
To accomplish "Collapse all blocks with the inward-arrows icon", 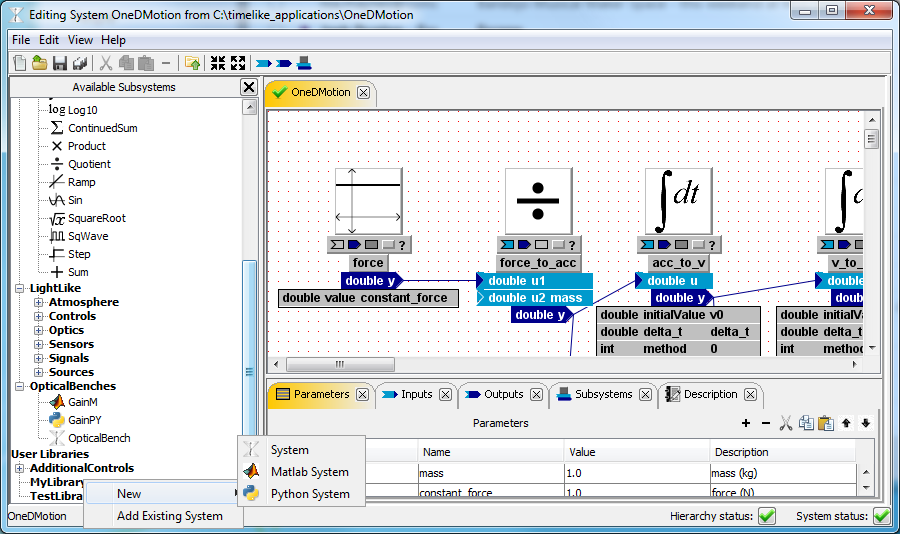I will tap(218, 63).
